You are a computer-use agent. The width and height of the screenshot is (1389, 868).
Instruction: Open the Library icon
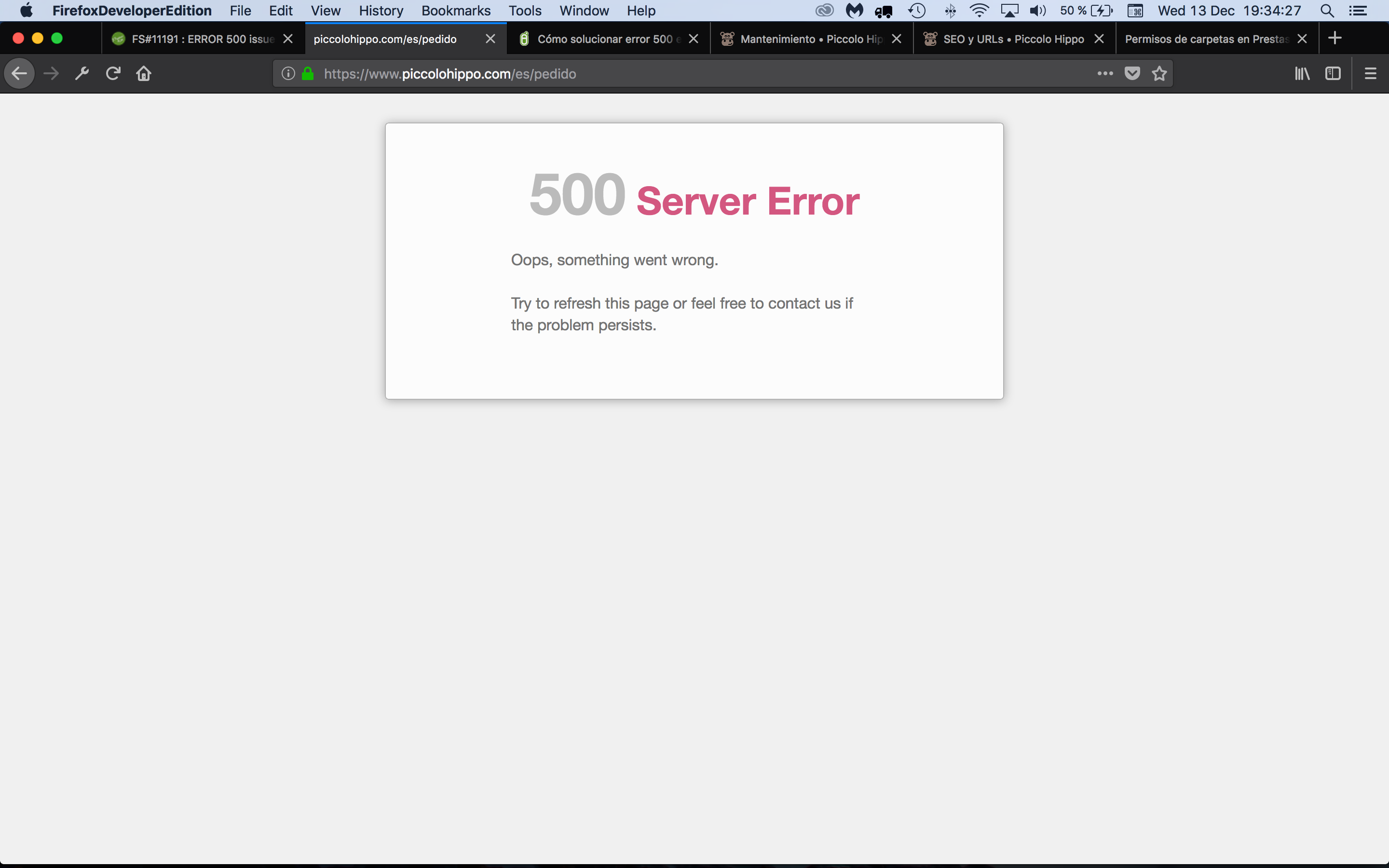click(x=1302, y=73)
